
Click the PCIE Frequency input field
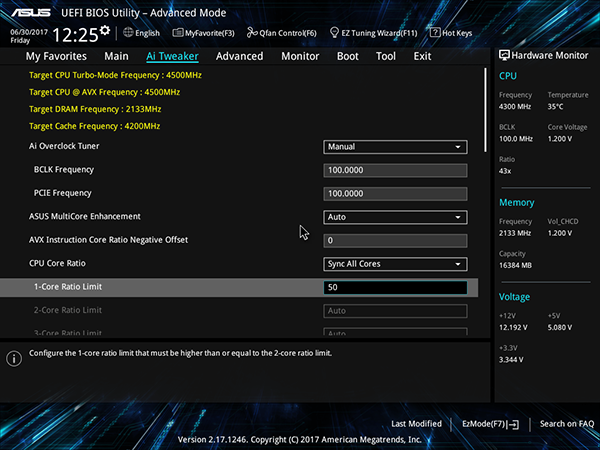coord(395,194)
